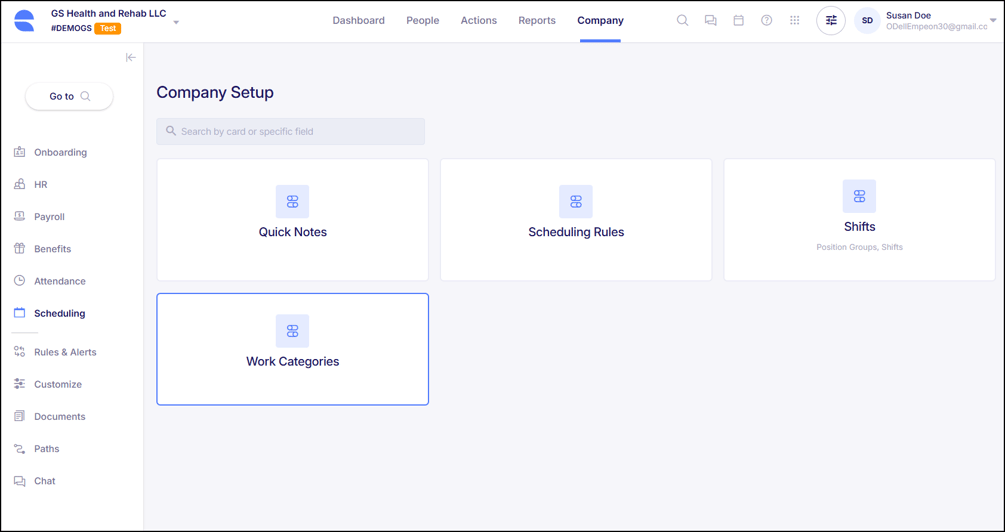Open the apps grid icon

tap(794, 20)
